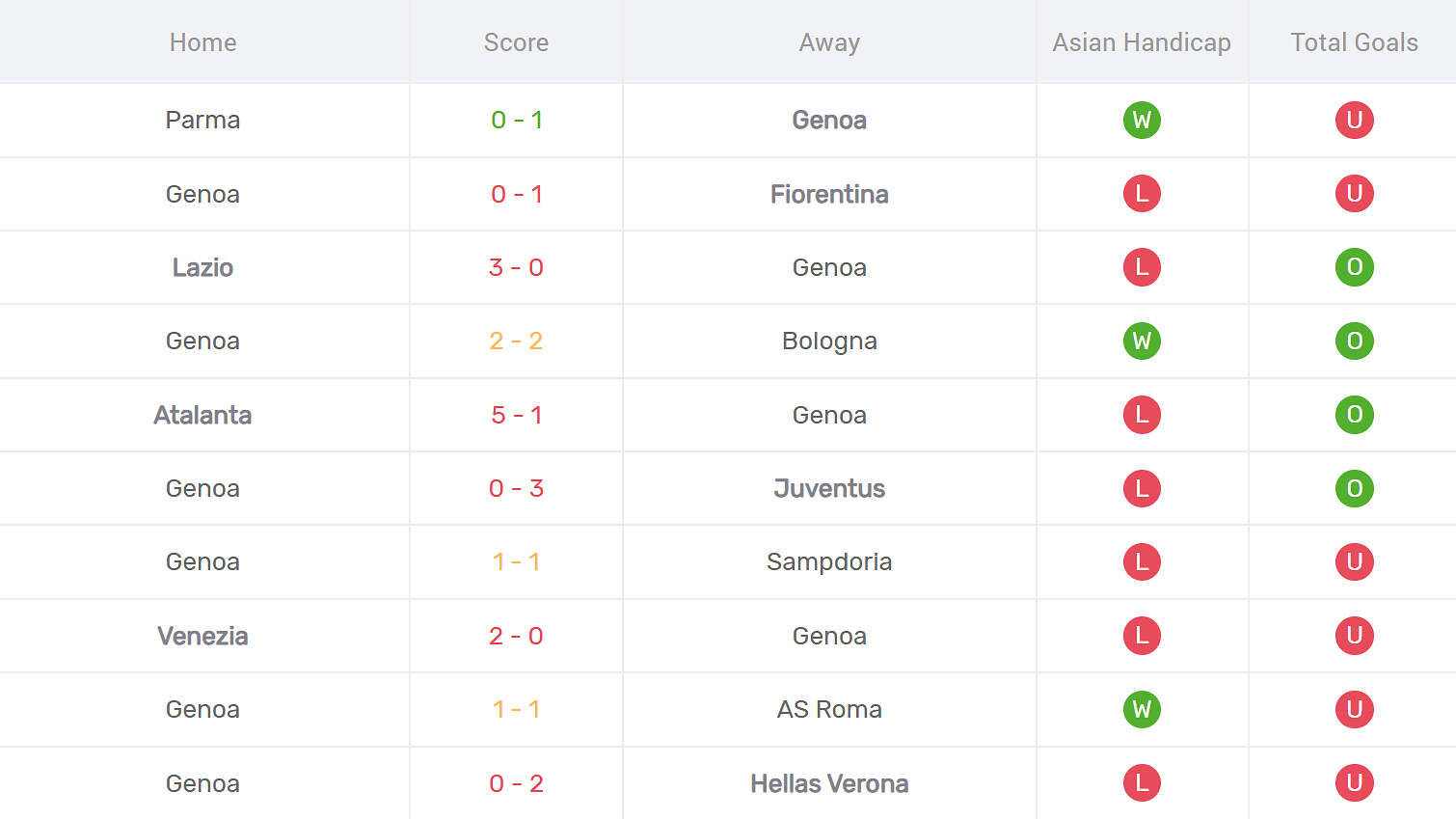Click the red L badge in Sampdoria row
The height and width of the screenshot is (819, 1456).
1142,561
